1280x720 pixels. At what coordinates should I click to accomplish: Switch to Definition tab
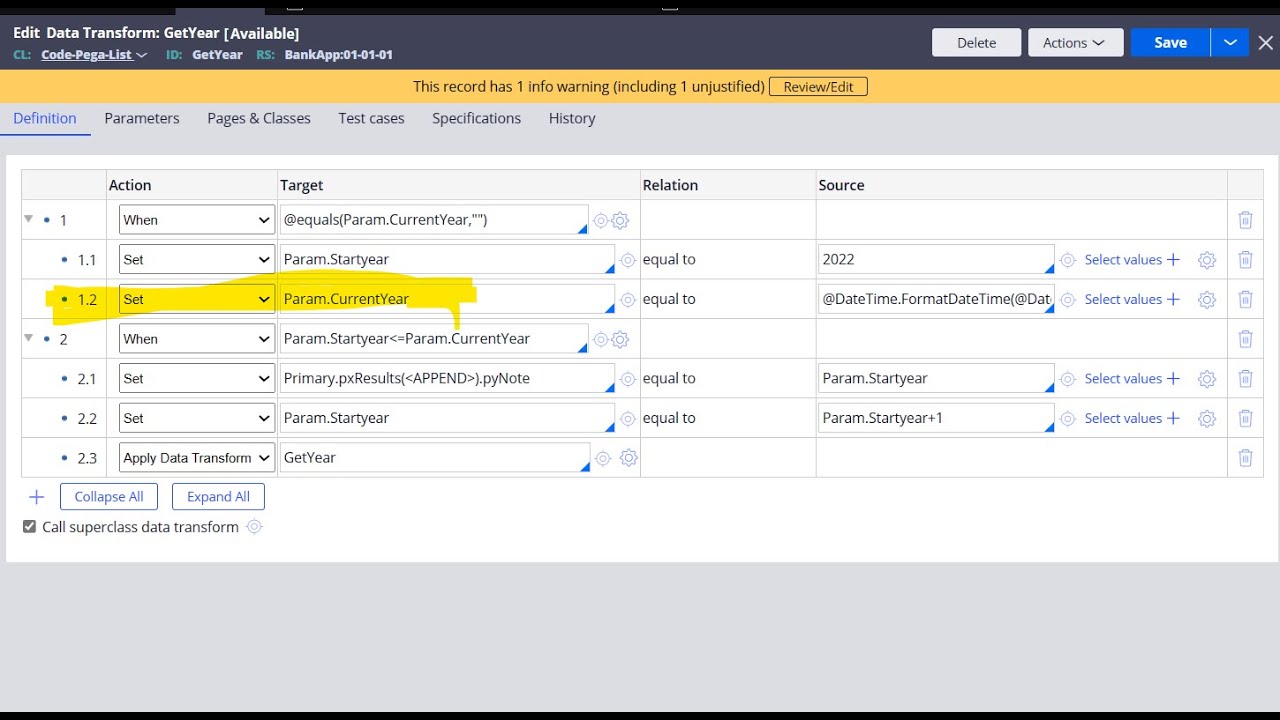click(45, 118)
